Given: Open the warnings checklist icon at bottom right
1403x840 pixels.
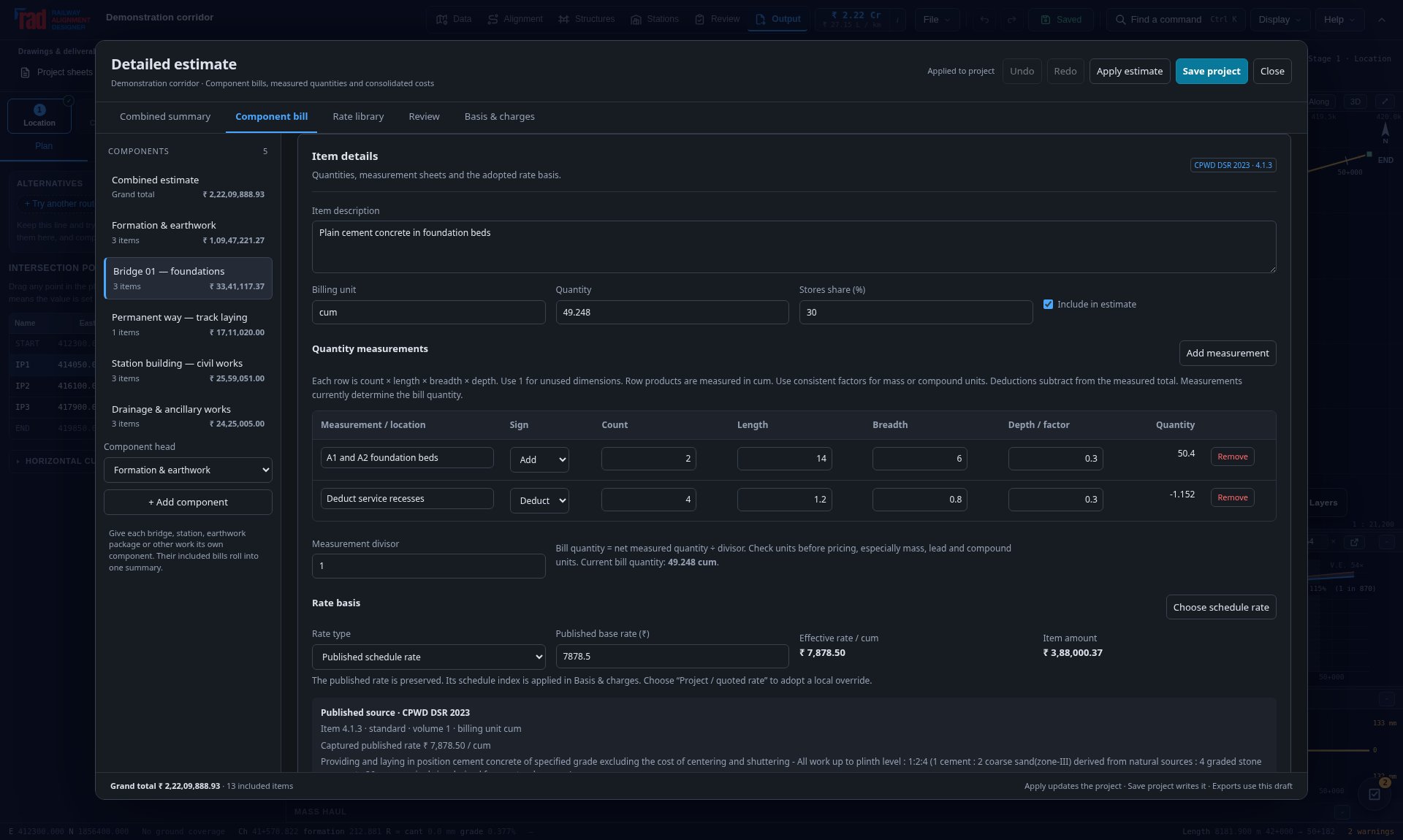Looking at the screenshot, I should pyautogui.click(x=1375, y=794).
